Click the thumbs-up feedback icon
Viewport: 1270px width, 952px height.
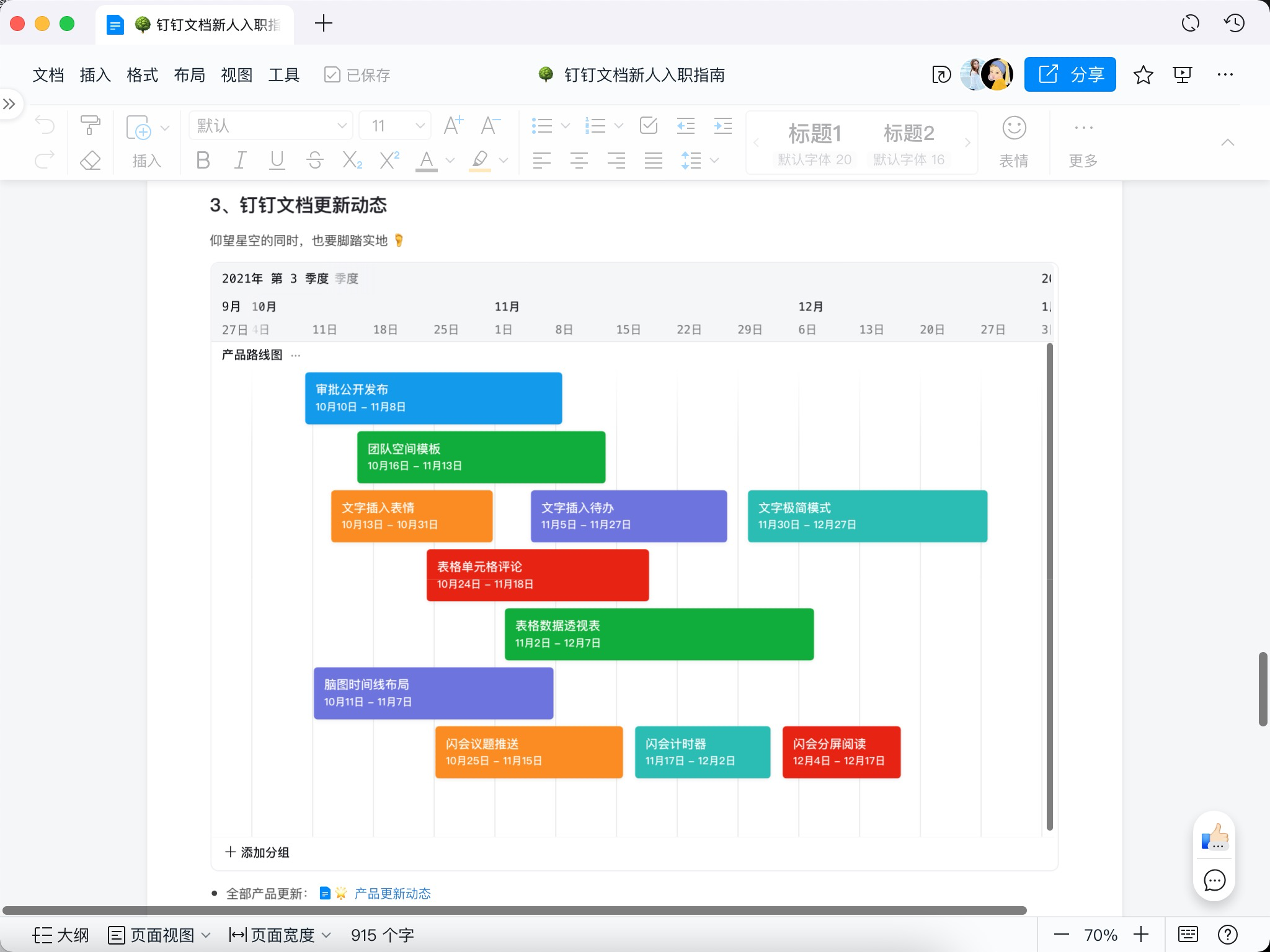coord(1214,837)
